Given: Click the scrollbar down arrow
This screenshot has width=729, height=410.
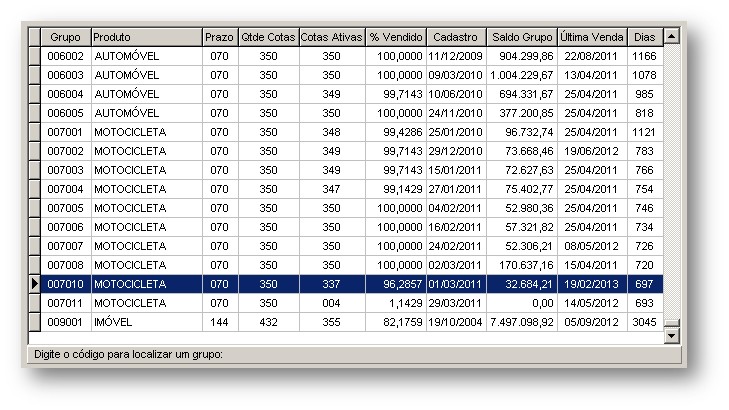Looking at the screenshot, I should (671, 335).
